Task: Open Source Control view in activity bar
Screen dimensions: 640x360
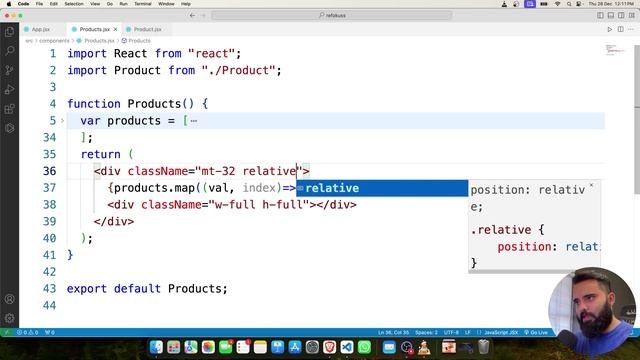Action: [9, 70]
